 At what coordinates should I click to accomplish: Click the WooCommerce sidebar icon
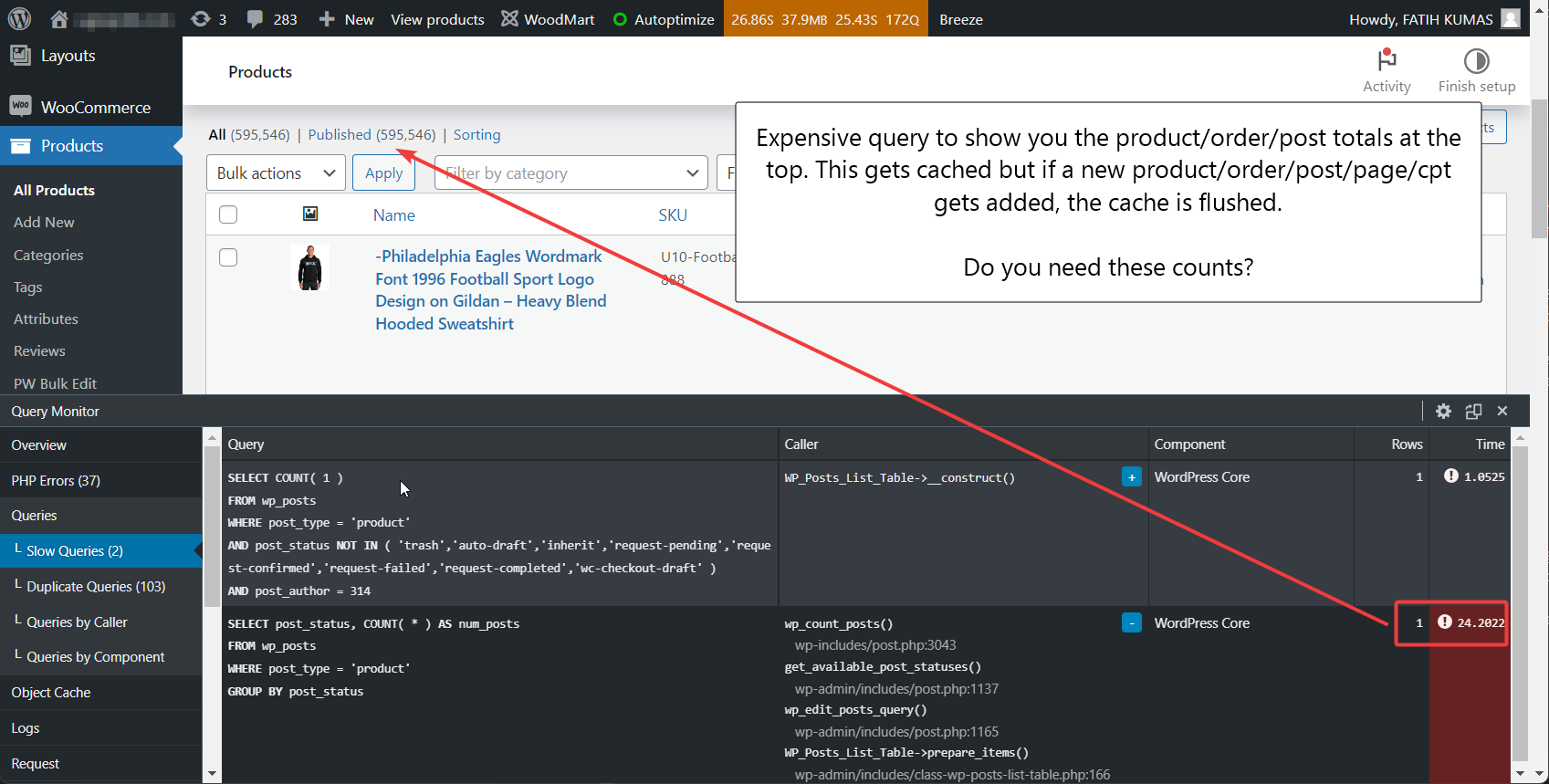(x=20, y=107)
